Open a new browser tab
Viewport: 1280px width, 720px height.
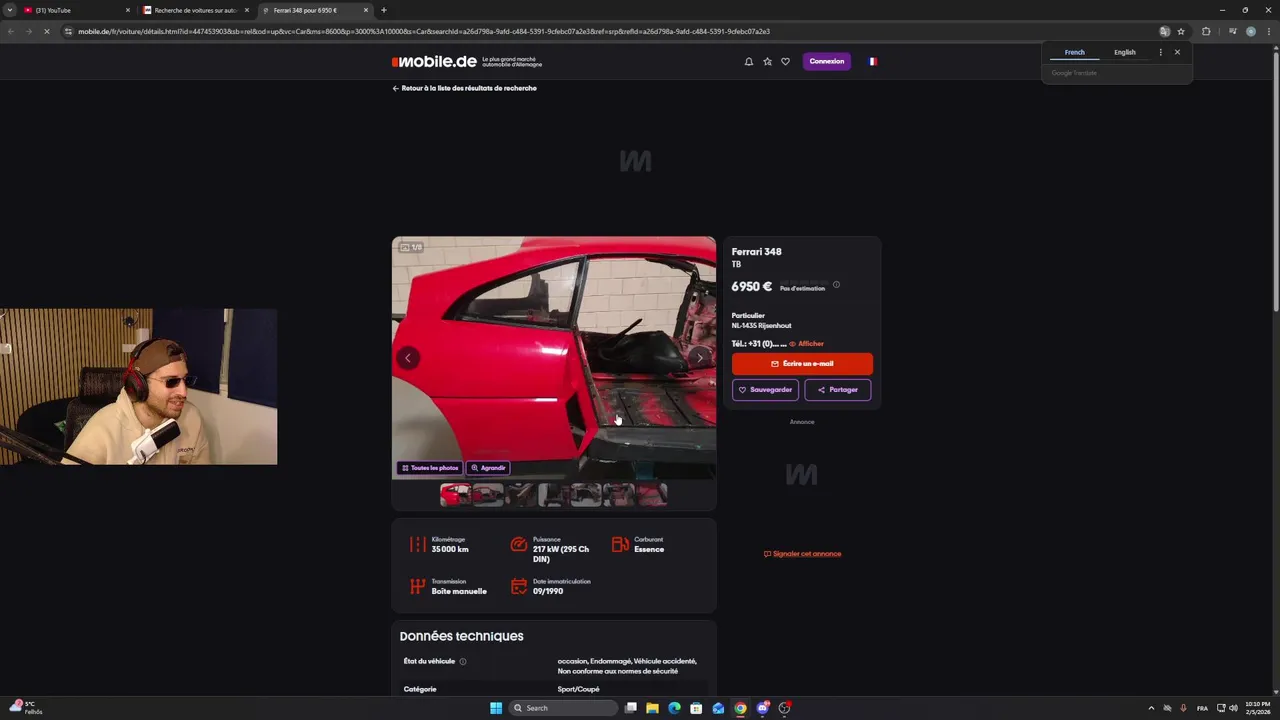384,10
